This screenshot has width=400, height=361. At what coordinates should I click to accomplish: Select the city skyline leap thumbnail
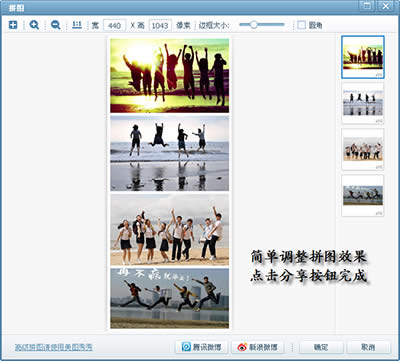click(363, 195)
